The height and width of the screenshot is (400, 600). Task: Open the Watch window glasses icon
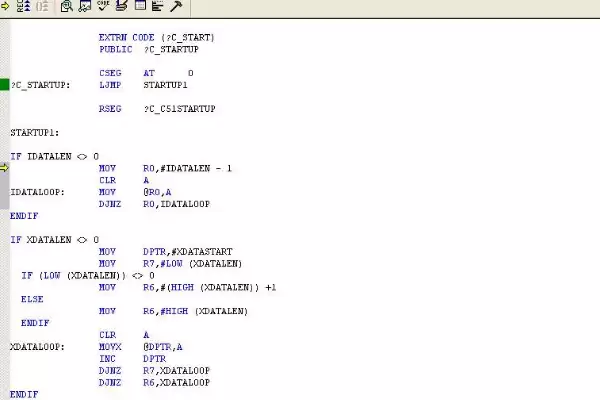coord(85,6)
